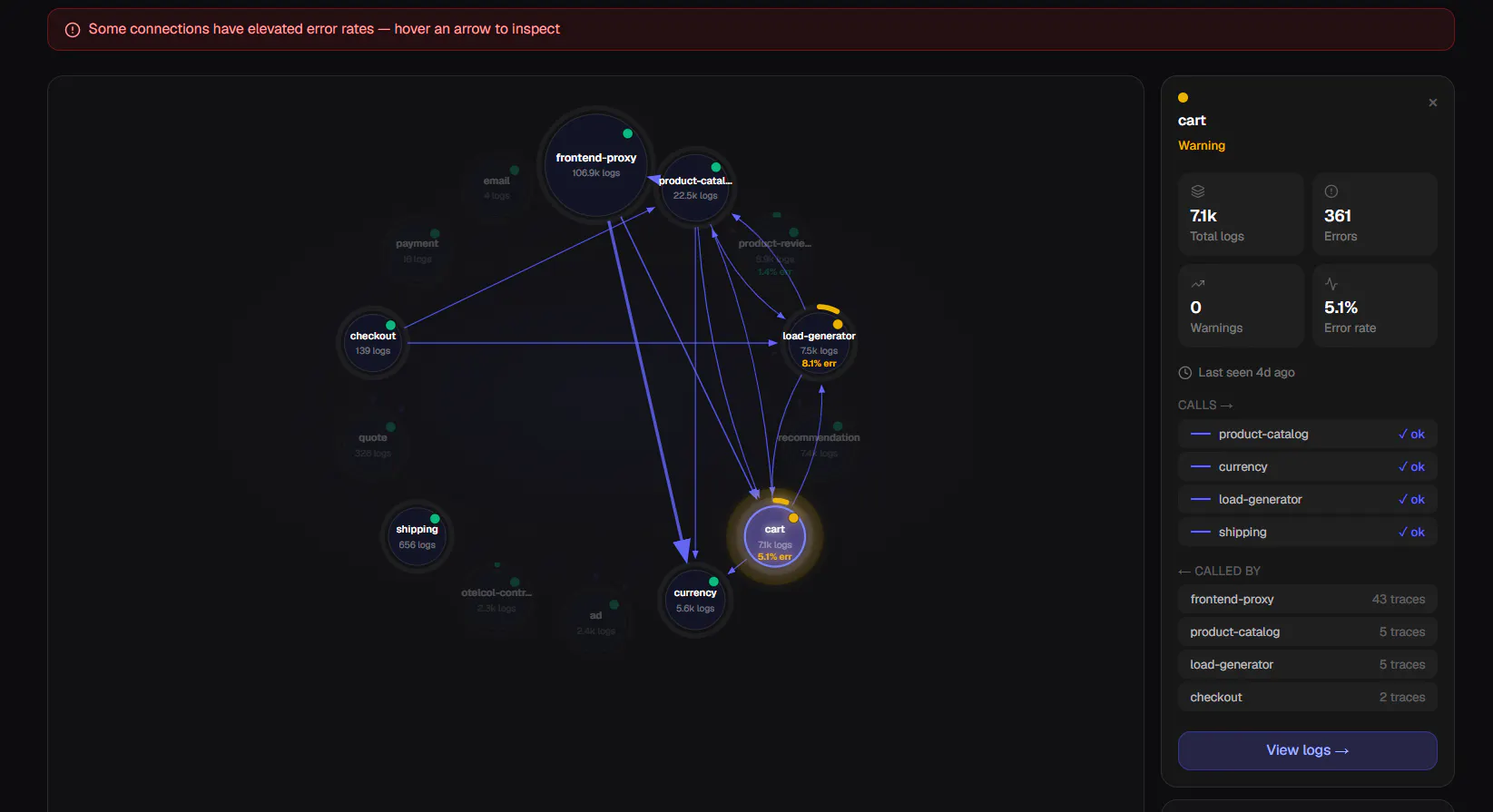The height and width of the screenshot is (812, 1493).
Task: Click the Total logs layers icon
Action: tap(1197, 191)
